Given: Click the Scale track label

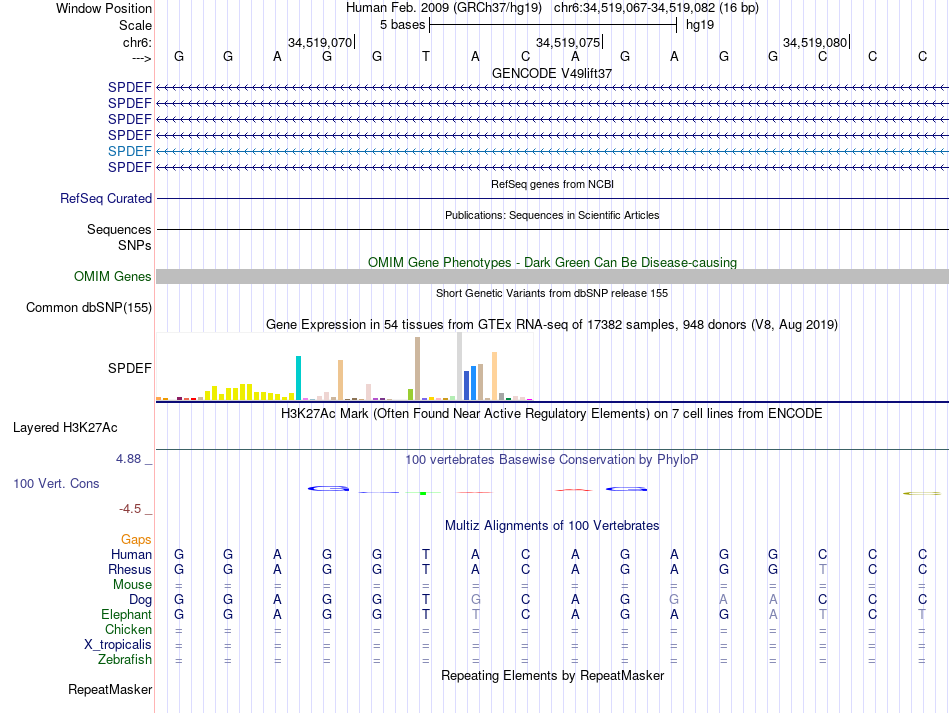Looking at the screenshot, I should 135,25.
